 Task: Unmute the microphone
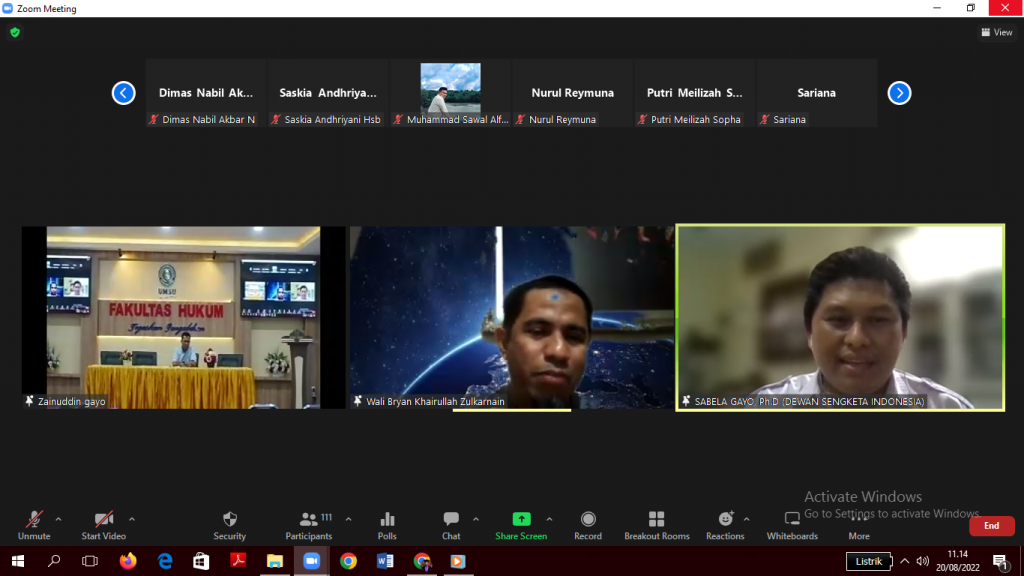[34, 524]
